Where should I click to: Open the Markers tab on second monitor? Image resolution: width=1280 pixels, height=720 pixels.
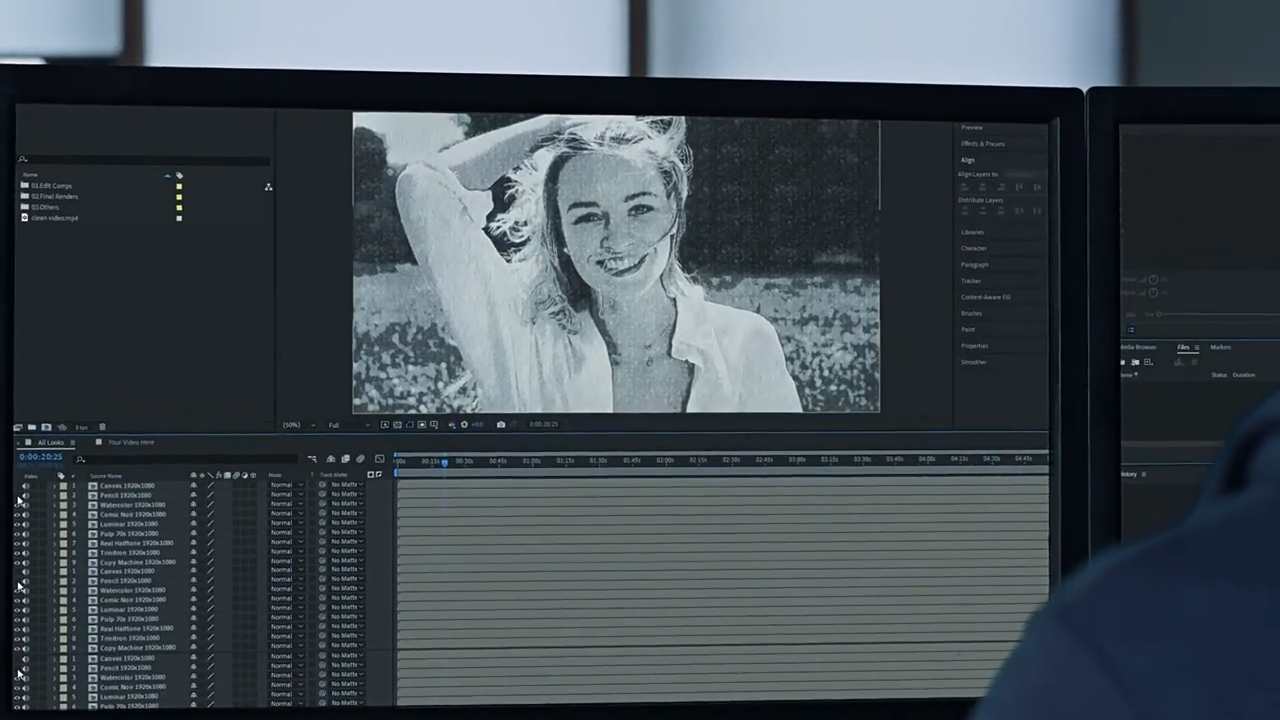[x=1221, y=347]
